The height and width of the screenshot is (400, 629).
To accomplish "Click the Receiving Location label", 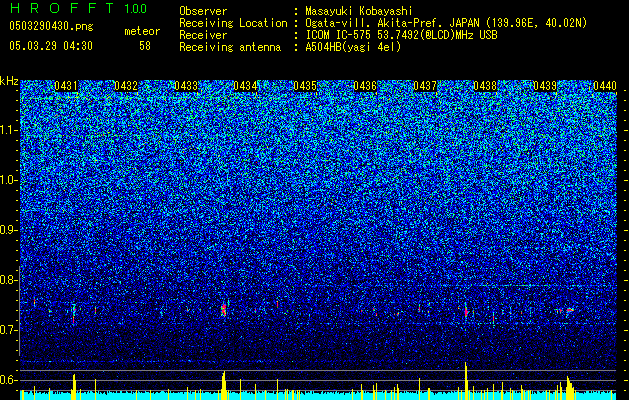I will point(233,23).
